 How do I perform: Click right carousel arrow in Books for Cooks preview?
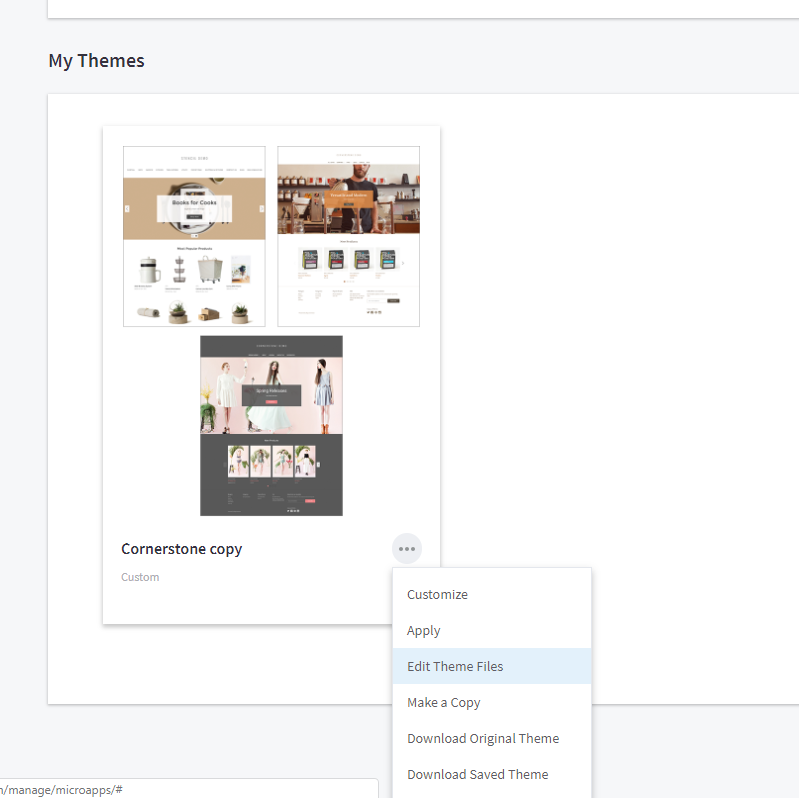click(261, 209)
